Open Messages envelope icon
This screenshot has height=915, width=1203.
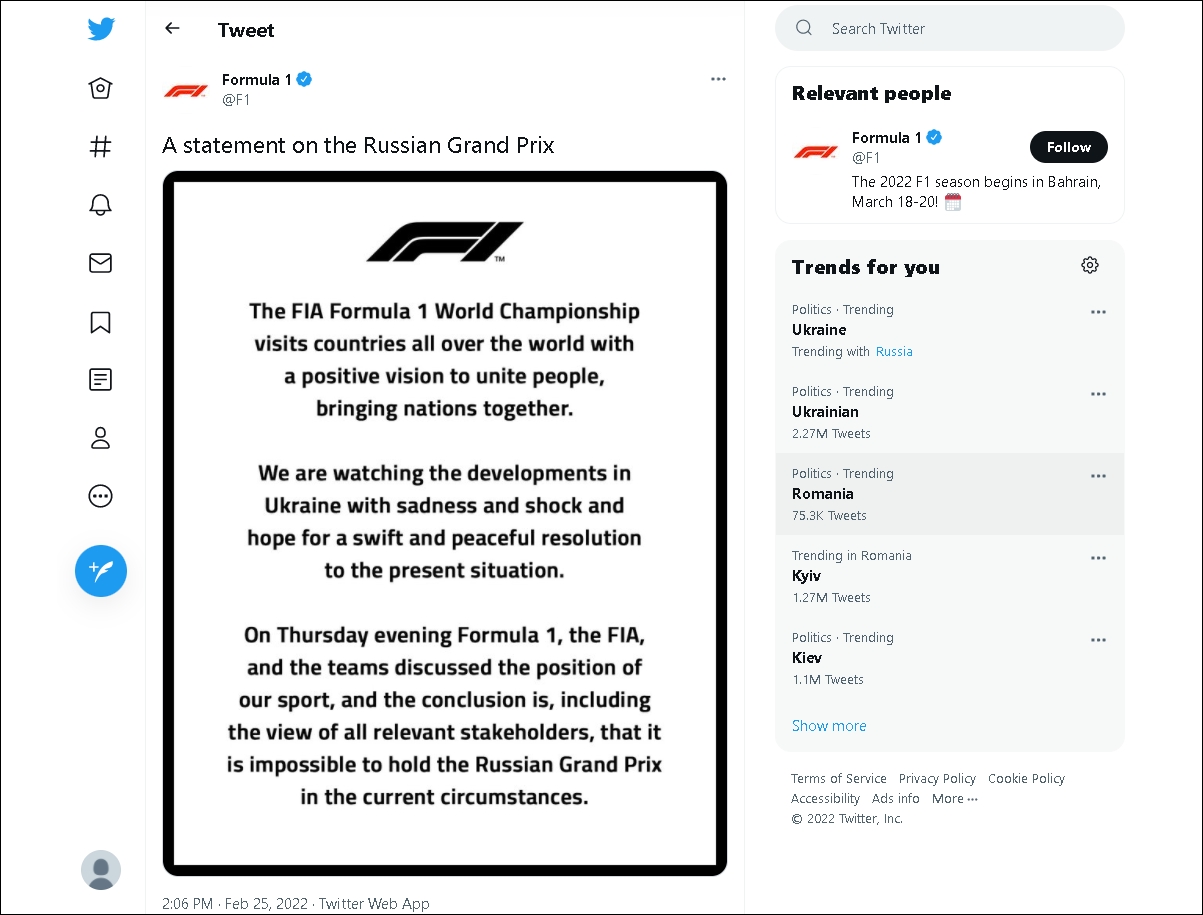(100, 263)
